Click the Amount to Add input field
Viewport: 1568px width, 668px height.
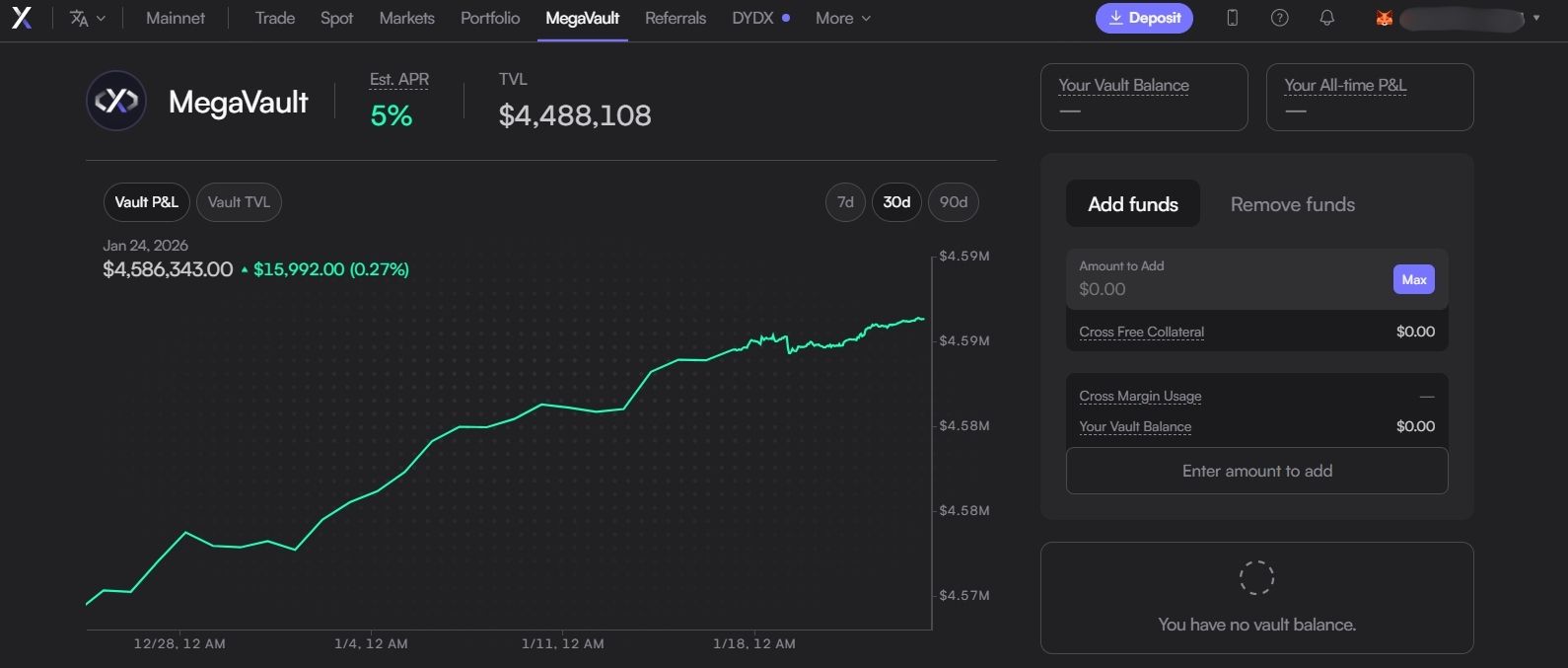[x=1223, y=289]
